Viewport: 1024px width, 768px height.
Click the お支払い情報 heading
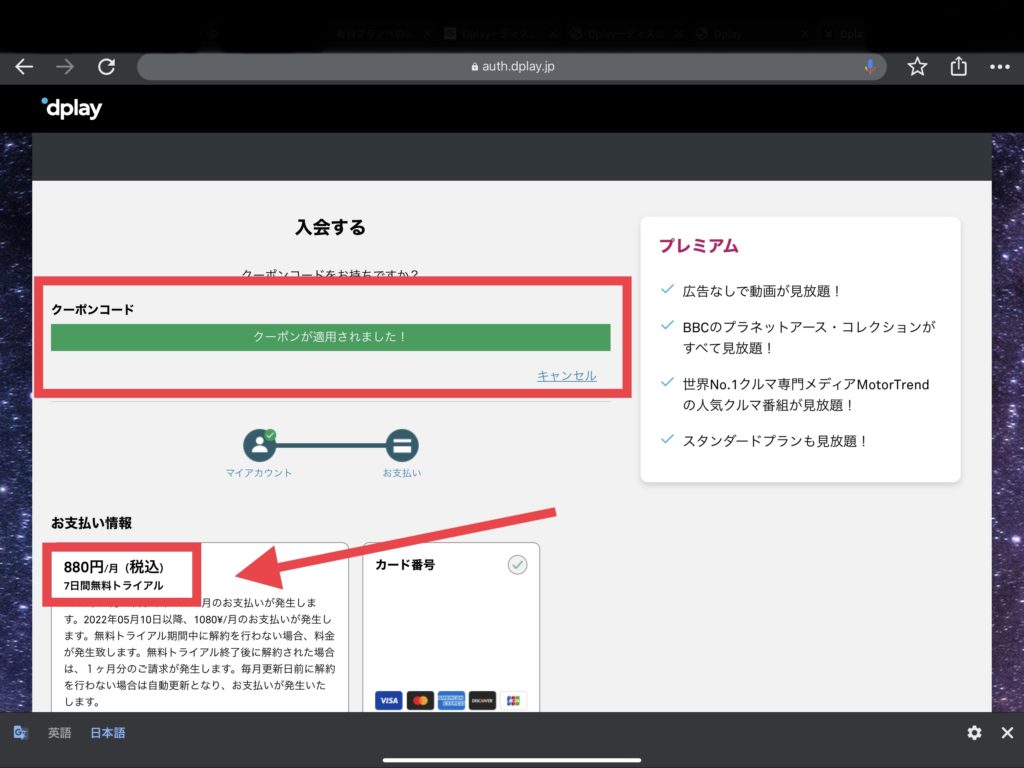pos(91,523)
